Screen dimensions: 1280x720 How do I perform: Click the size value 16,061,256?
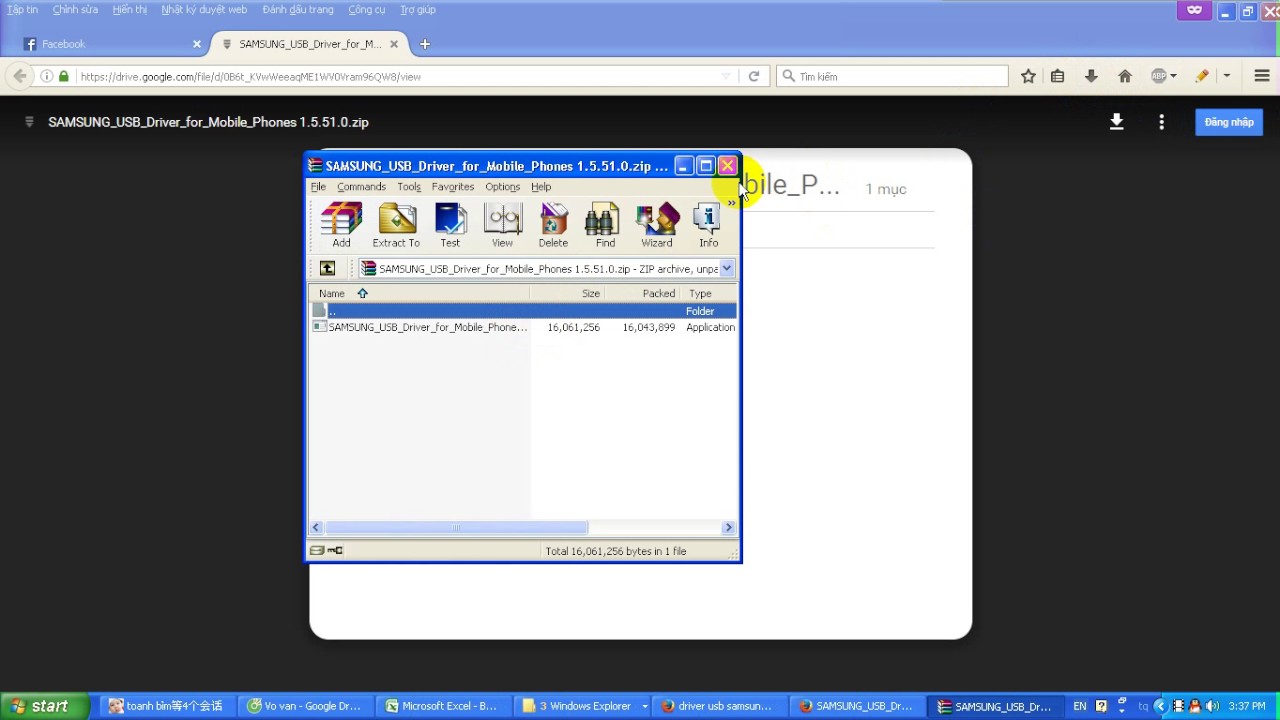[573, 327]
